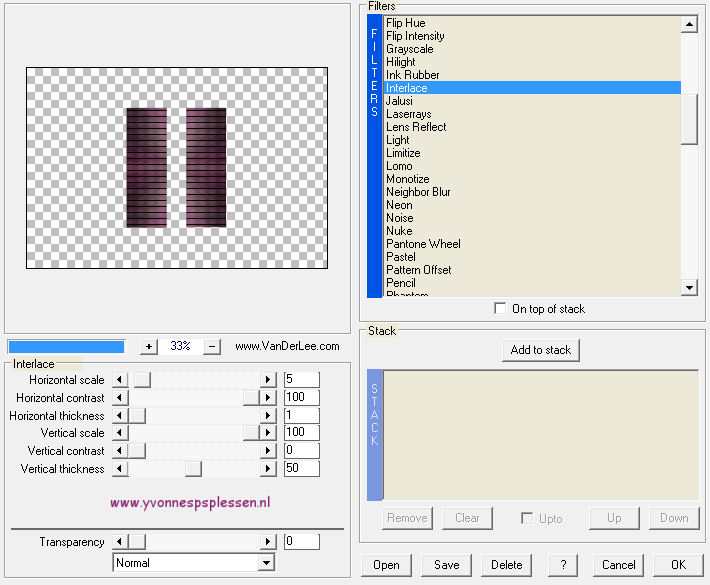Enable On top of stack checkbox

[x=500, y=308]
